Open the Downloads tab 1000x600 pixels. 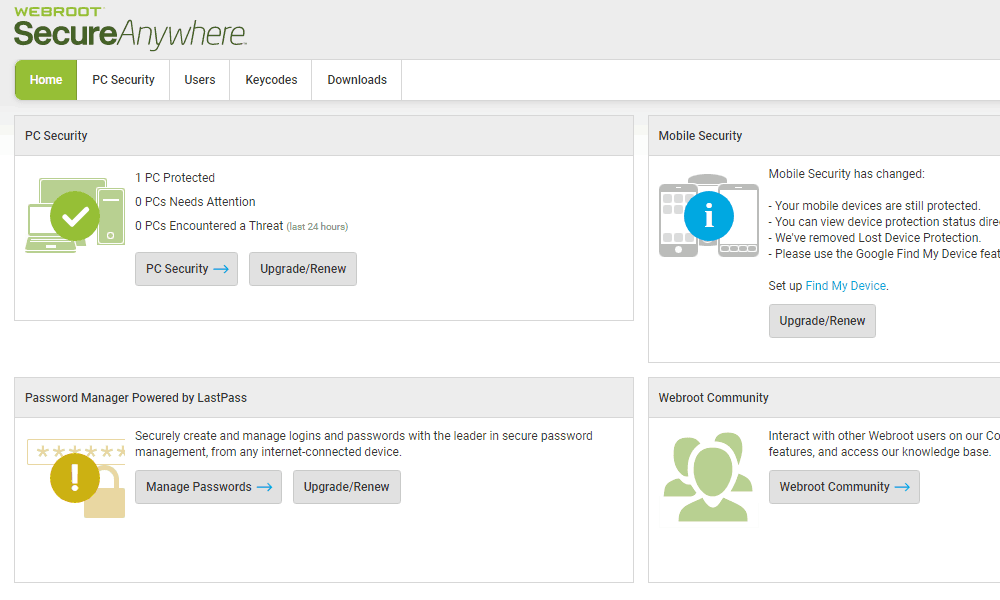coord(357,80)
